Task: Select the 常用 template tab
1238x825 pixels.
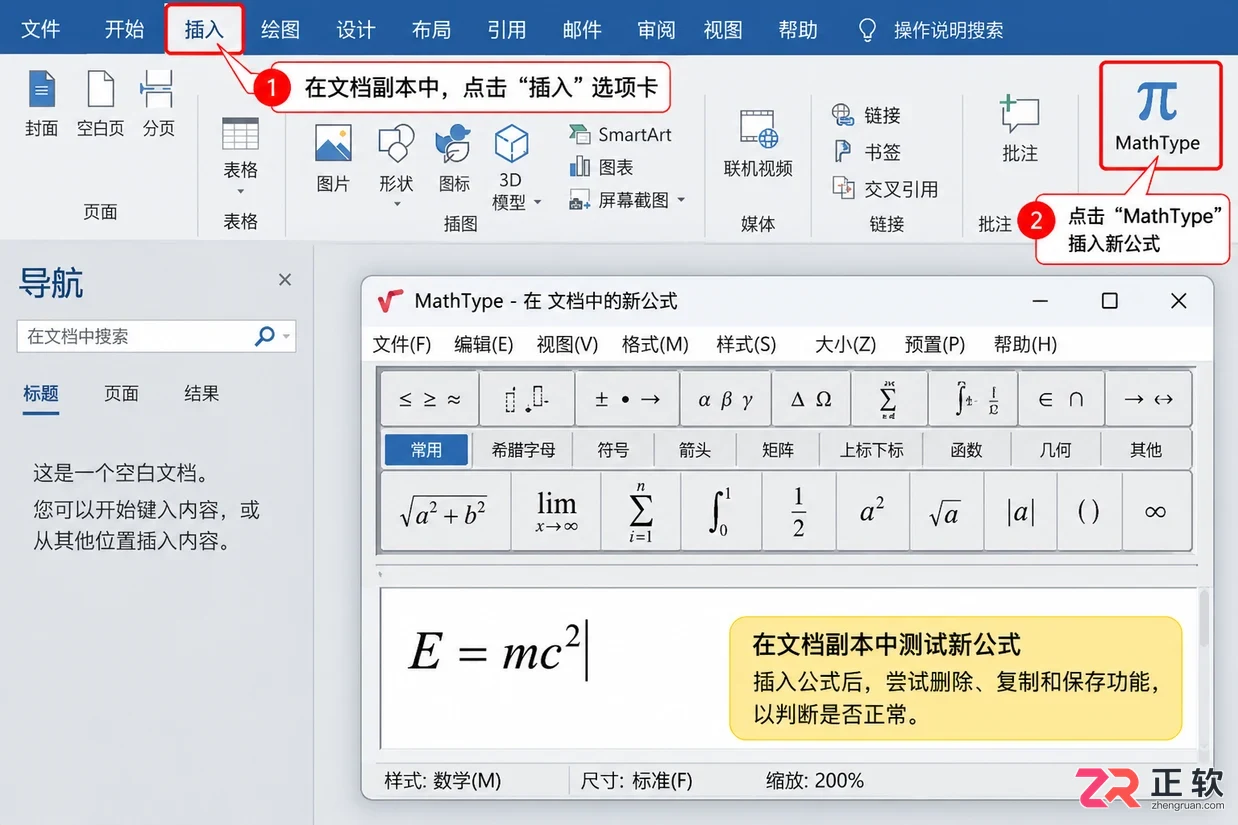Action: [x=426, y=450]
